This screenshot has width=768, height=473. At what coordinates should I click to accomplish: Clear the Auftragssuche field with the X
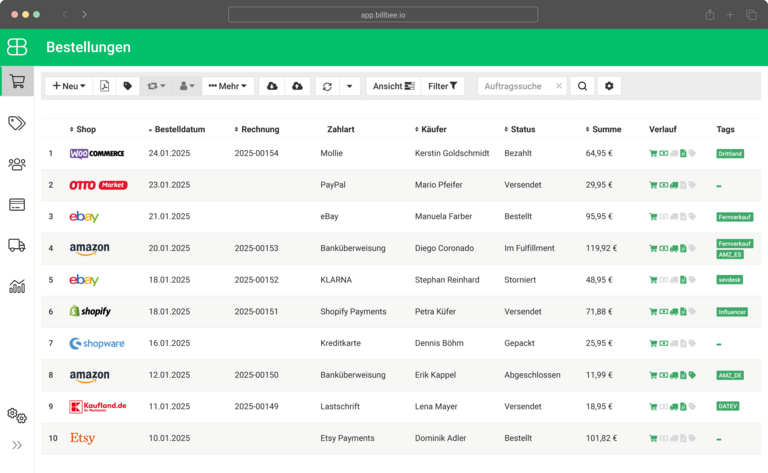pos(559,86)
